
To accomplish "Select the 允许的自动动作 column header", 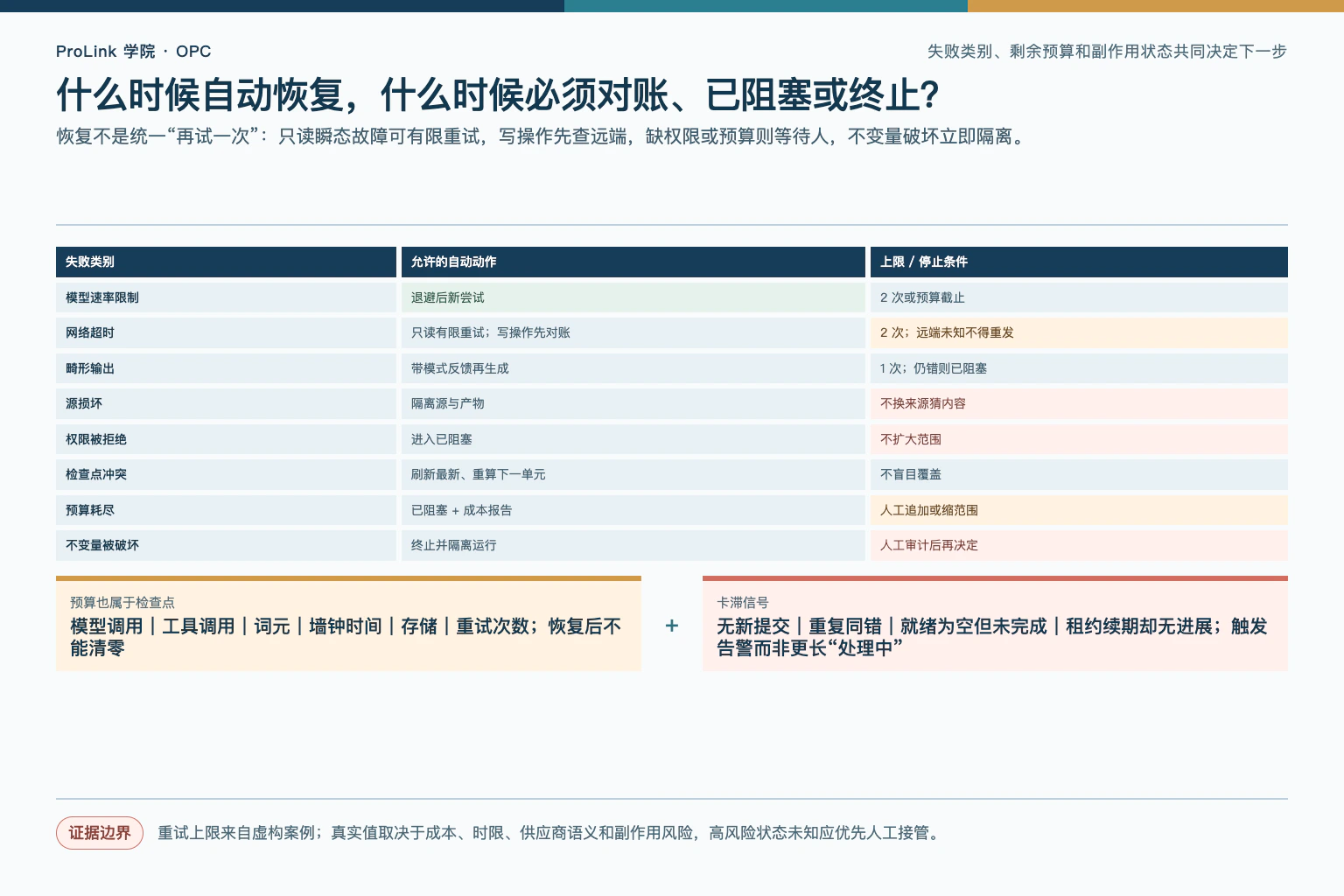I will point(633,262).
